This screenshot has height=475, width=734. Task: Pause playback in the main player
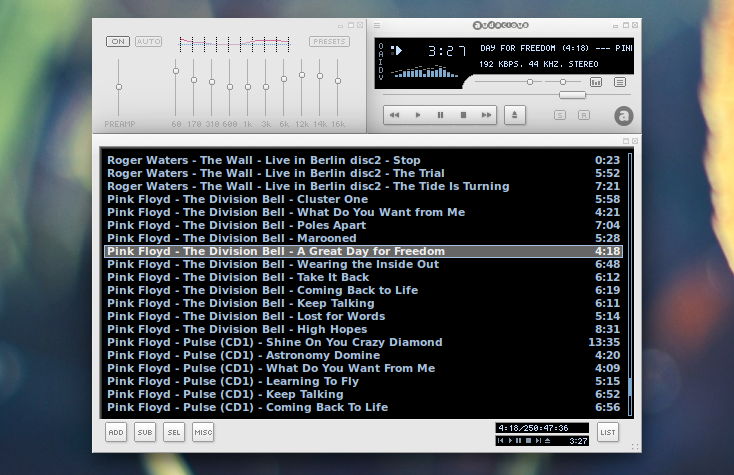click(440, 115)
